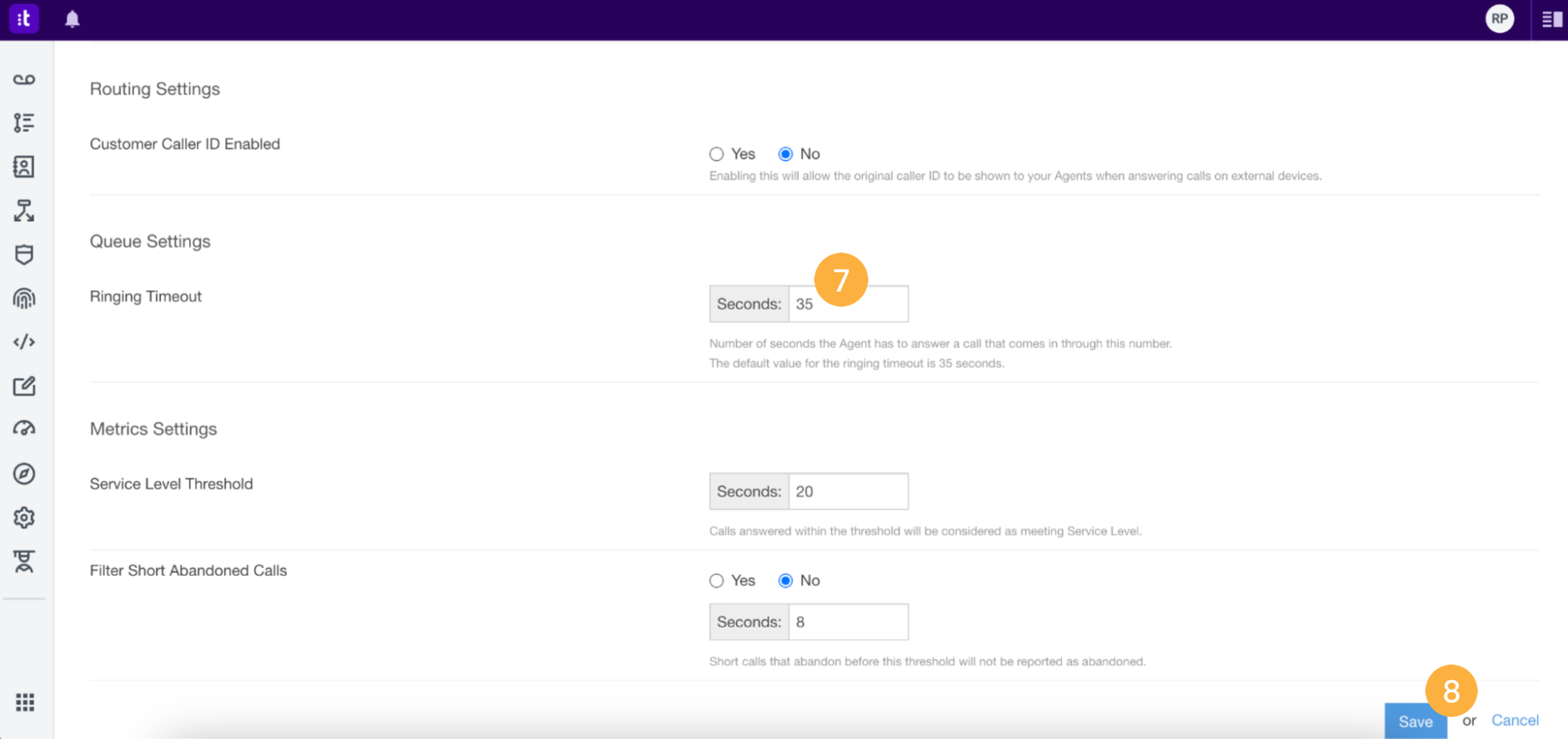Click the Customer Caller ID Enabled label
This screenshot has height=739, width=1568.
(184, 144)
